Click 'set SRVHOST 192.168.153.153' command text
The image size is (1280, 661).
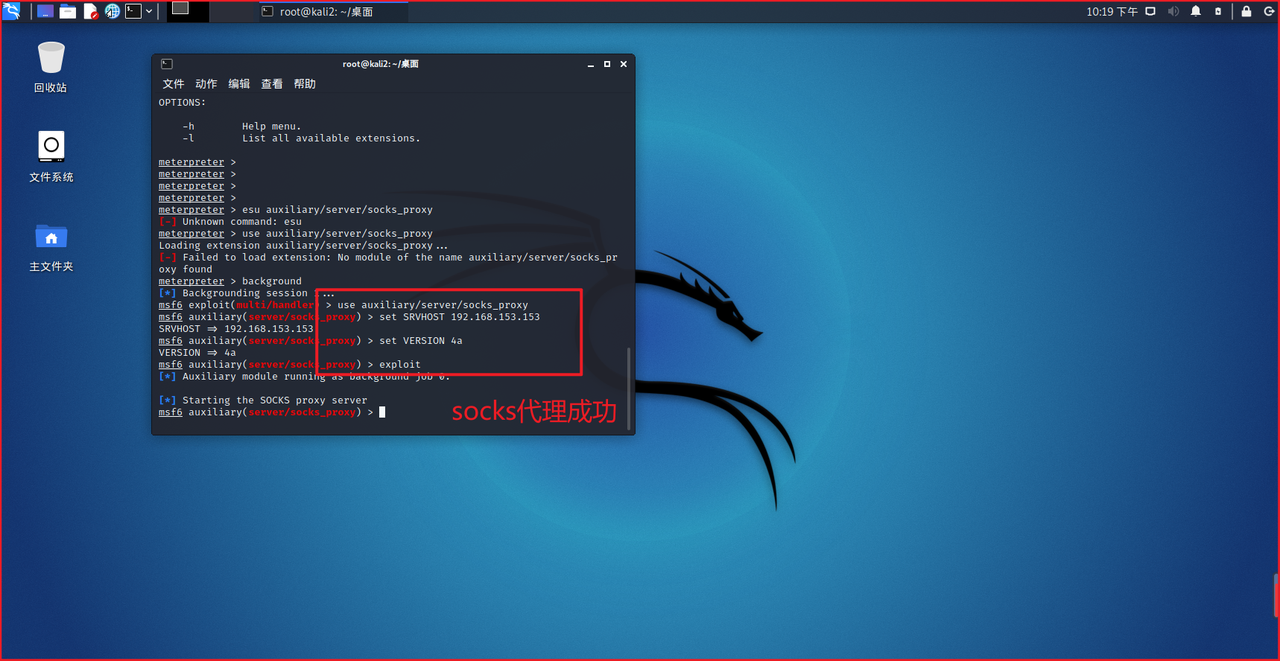[x=459, y=317]
